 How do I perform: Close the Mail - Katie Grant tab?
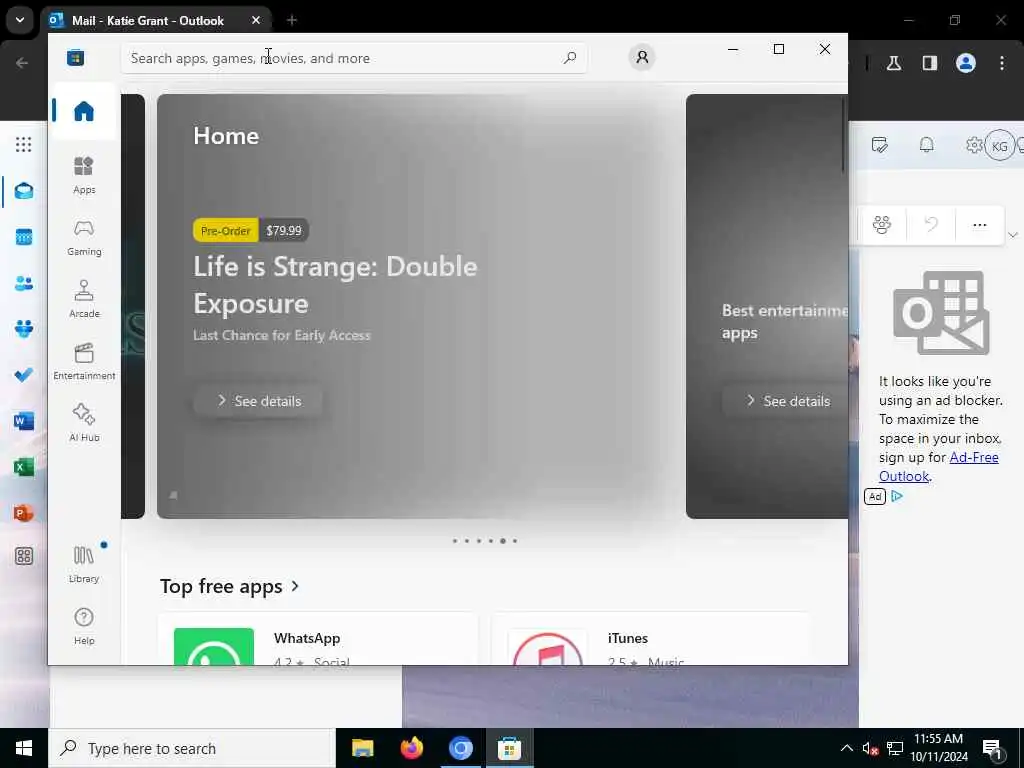click(256, 20)
